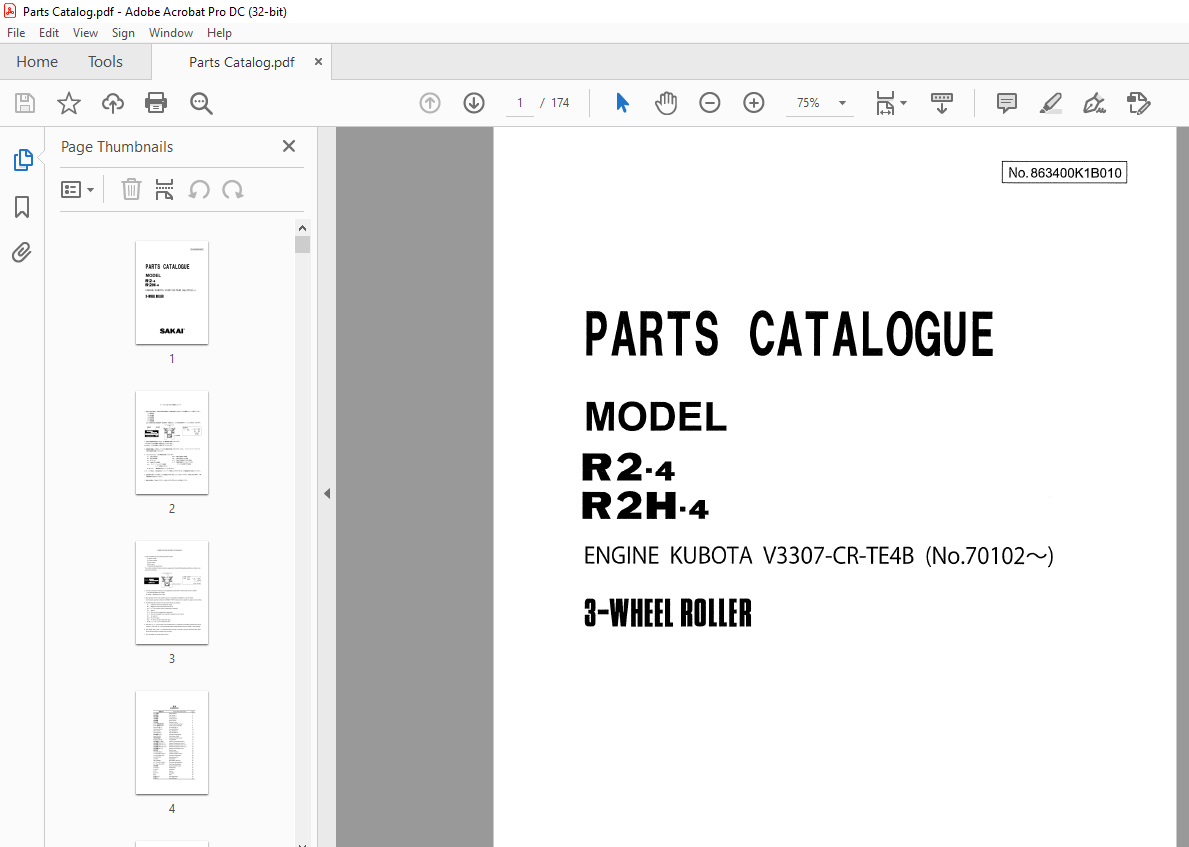Open the Sign menu
This screenshot has width=1189, height=847.
(123, 33)
